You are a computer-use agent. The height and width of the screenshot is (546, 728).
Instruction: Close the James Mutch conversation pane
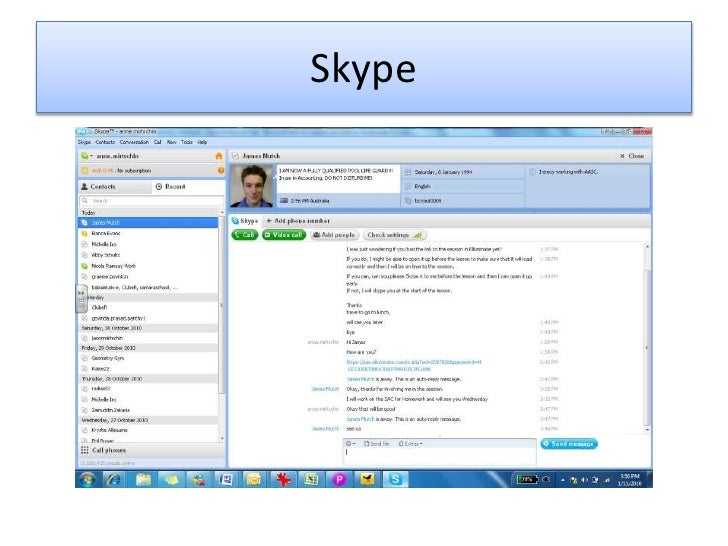point(632,156)
